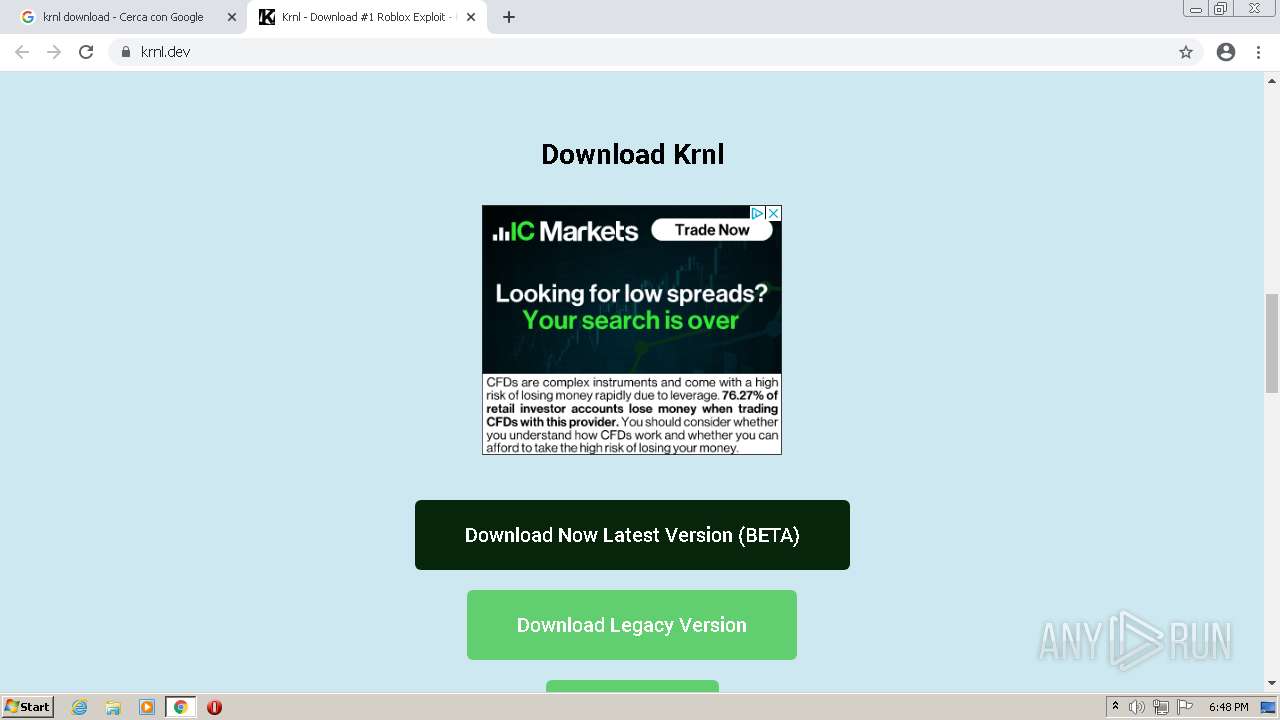
Task: Launch Internet Explorer from the taskbar
Action: point(80,707)
